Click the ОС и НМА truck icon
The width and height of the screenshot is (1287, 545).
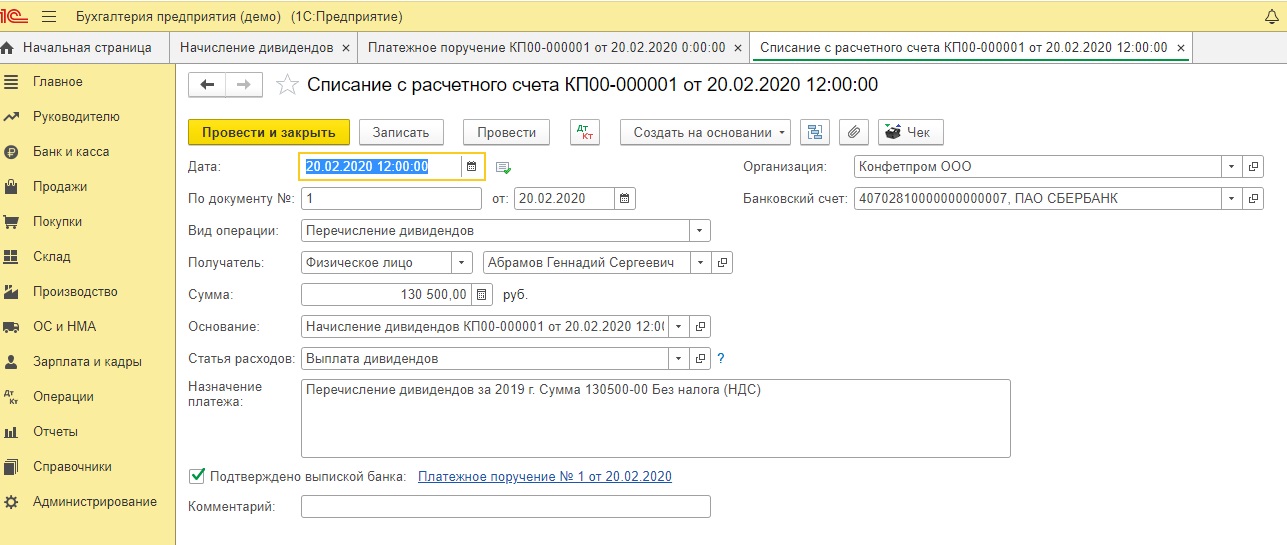tap(11, 327)
